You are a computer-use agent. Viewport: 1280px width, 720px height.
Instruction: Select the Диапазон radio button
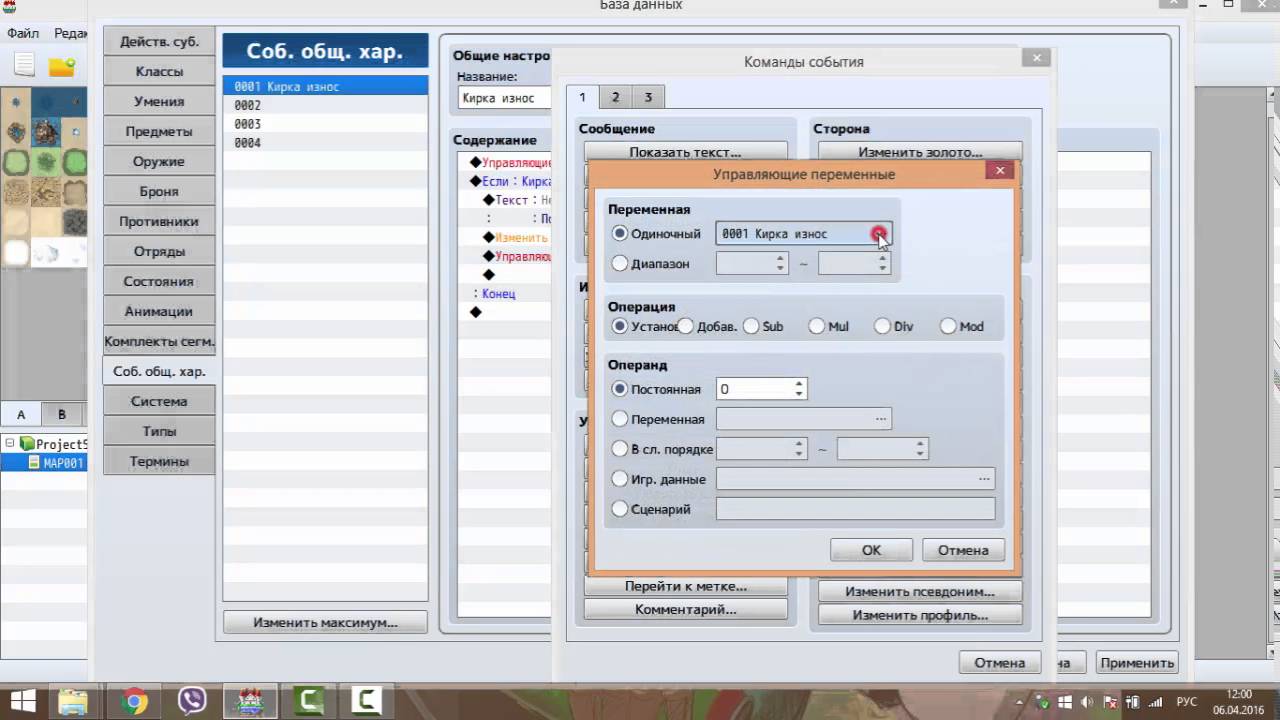(x=620, y=263)
